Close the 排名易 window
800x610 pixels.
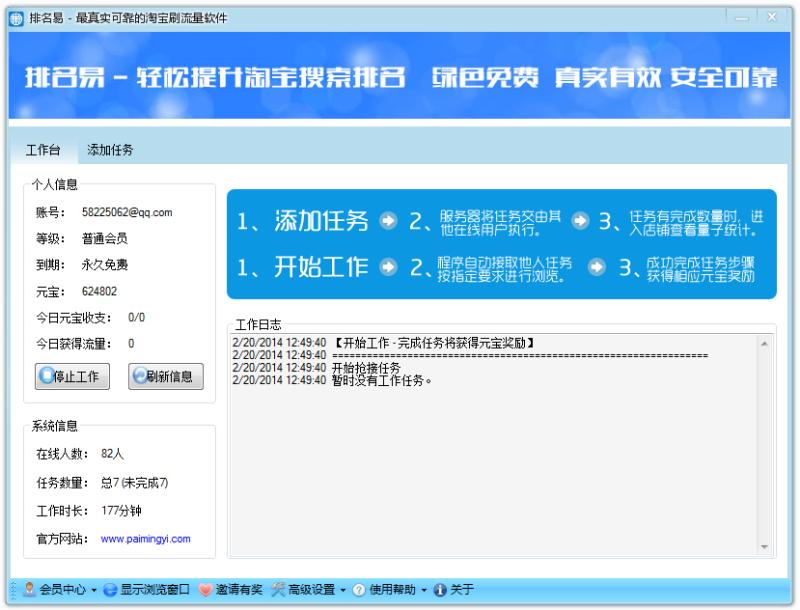point(772,18)
